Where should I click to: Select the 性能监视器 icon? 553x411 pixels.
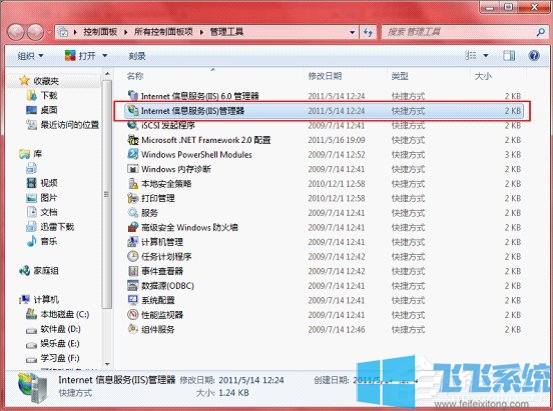pyautogui.click(x=133, y=315)
